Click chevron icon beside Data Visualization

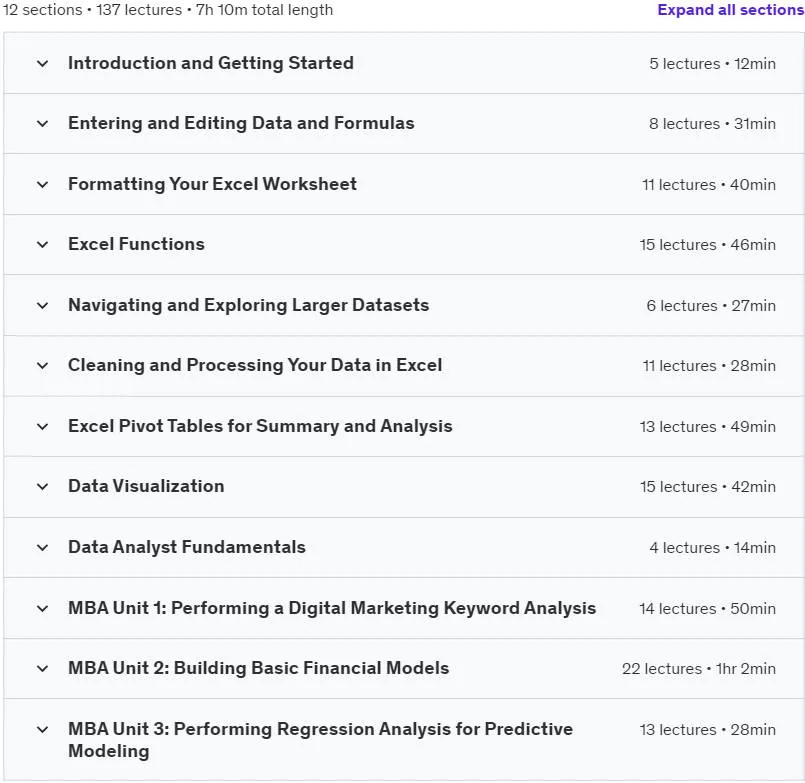point(43,486)
